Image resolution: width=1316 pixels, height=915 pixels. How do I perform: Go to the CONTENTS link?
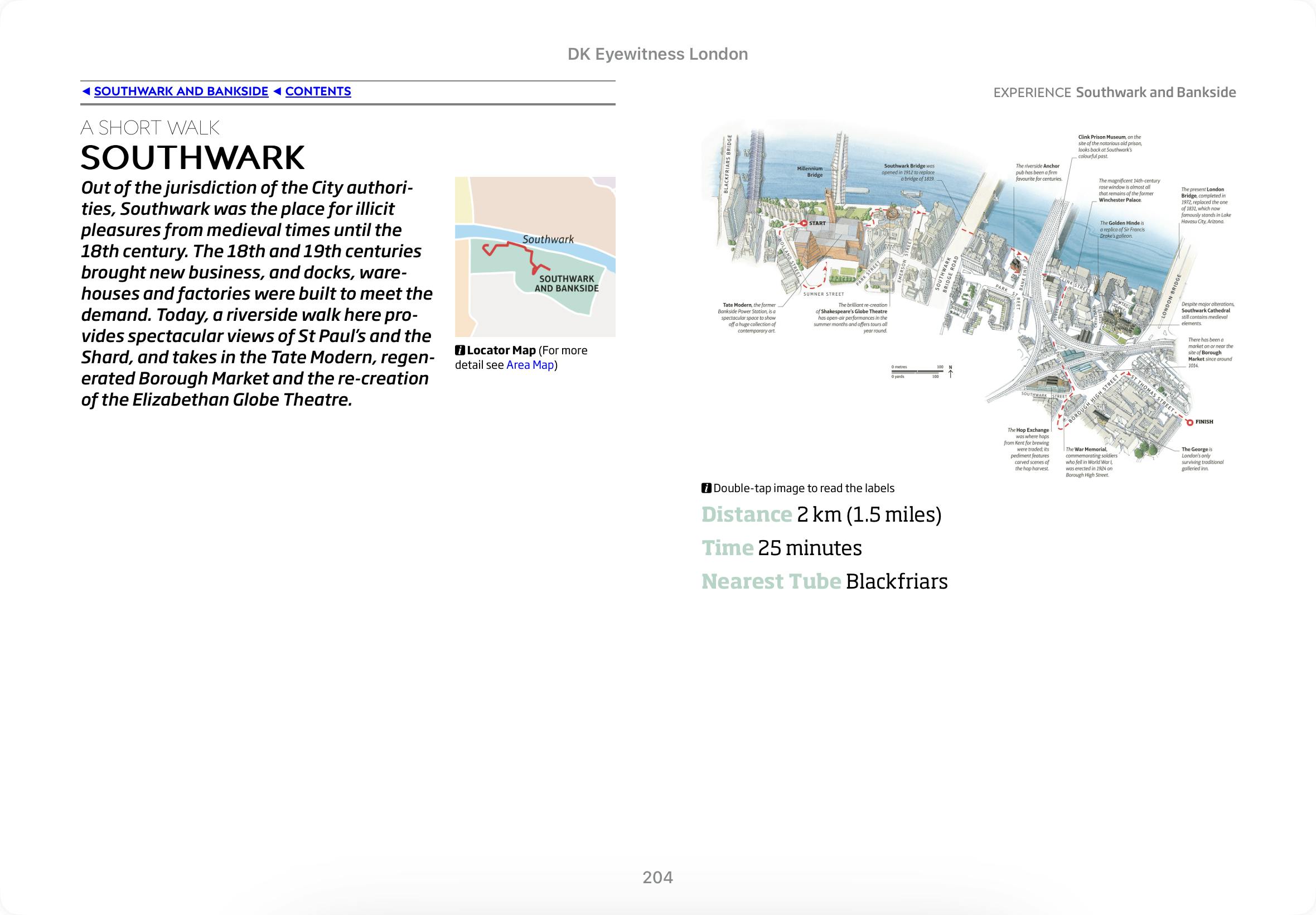tap(318, 91)
